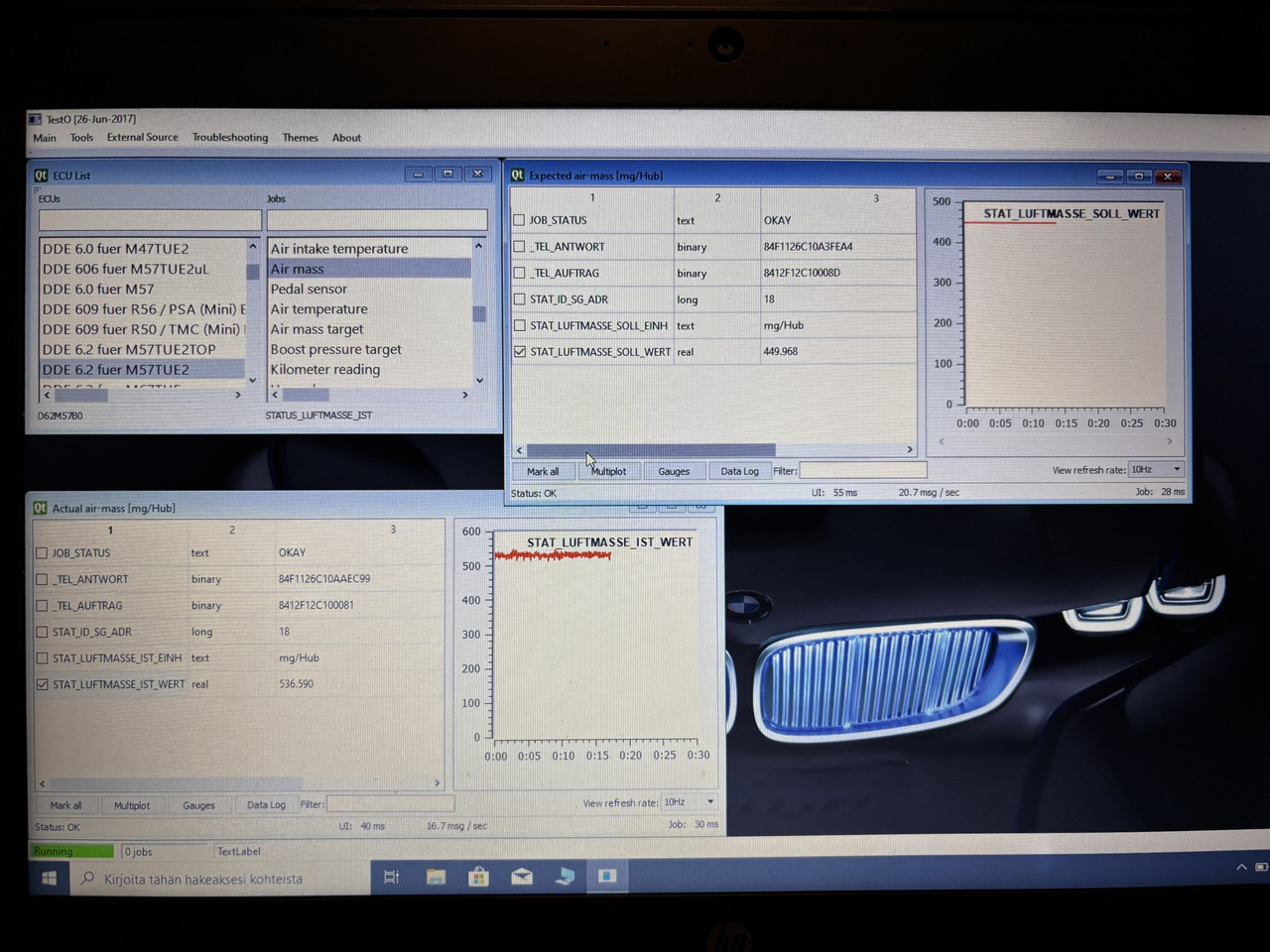Open refresh rate dropdown in Expected air-mass window
This screenshot has height=952, width=1270.
[1157, 469]
